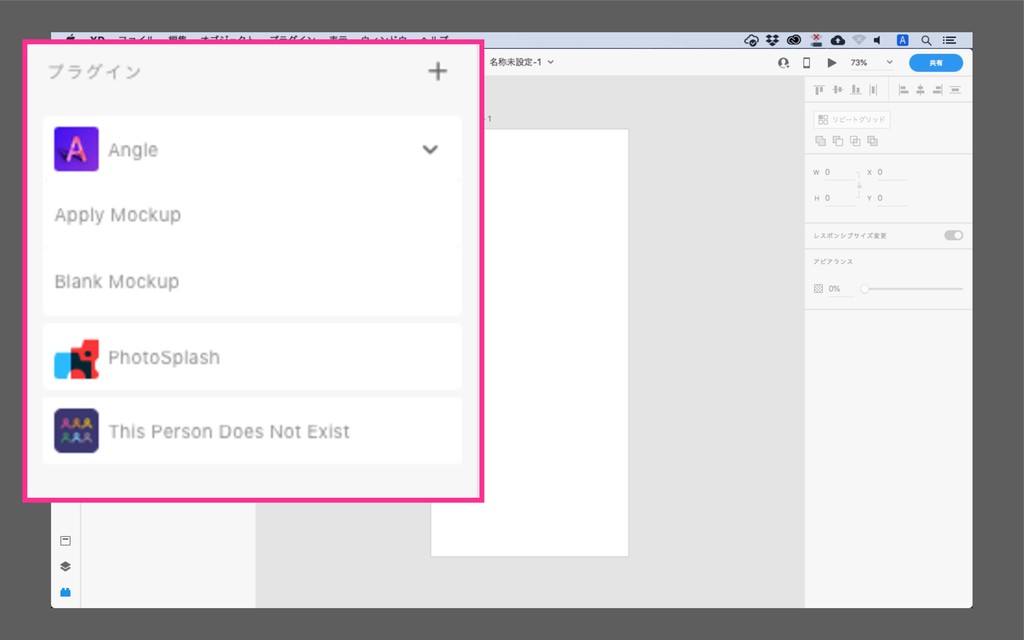Image resolution: width=1024 pixels, height=640 pixels.
Task: Click the Angle plugin icon
Action: (76, 149)
